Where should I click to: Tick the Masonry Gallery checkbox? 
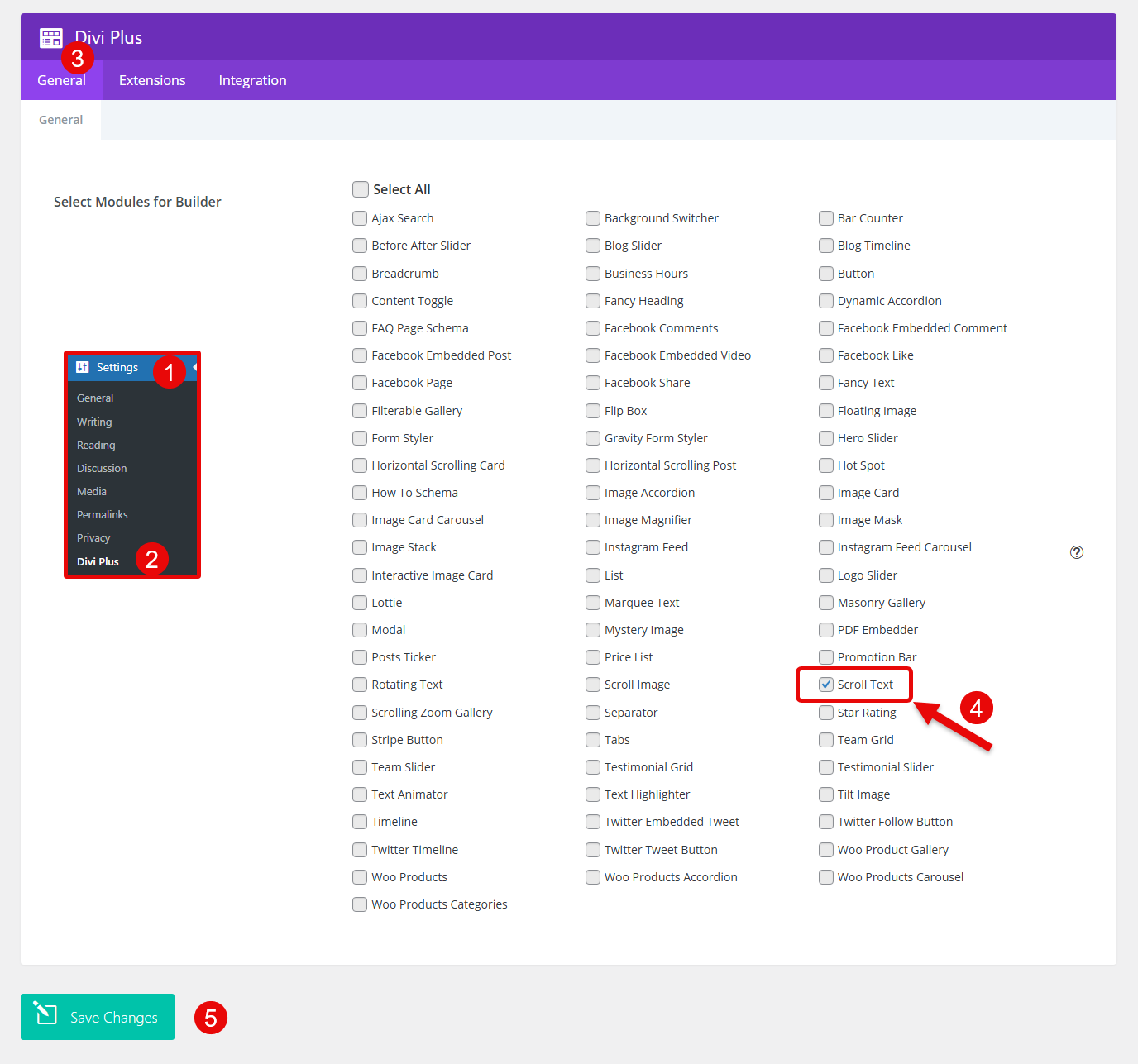tap(826, 603)
